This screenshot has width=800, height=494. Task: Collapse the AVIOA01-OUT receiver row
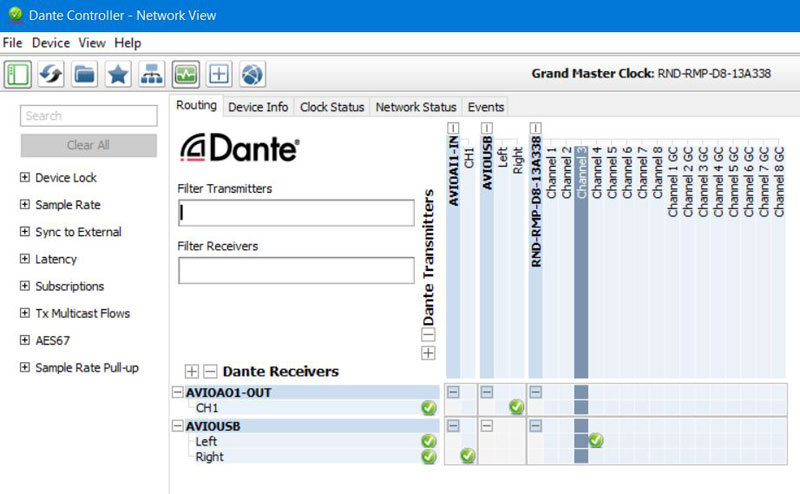coord(178,392)
